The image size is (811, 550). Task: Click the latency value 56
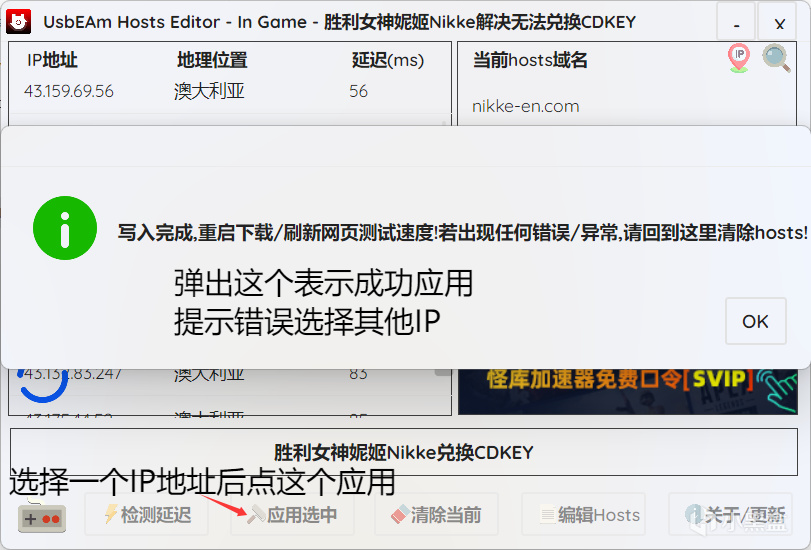click(x=358, y=91)
